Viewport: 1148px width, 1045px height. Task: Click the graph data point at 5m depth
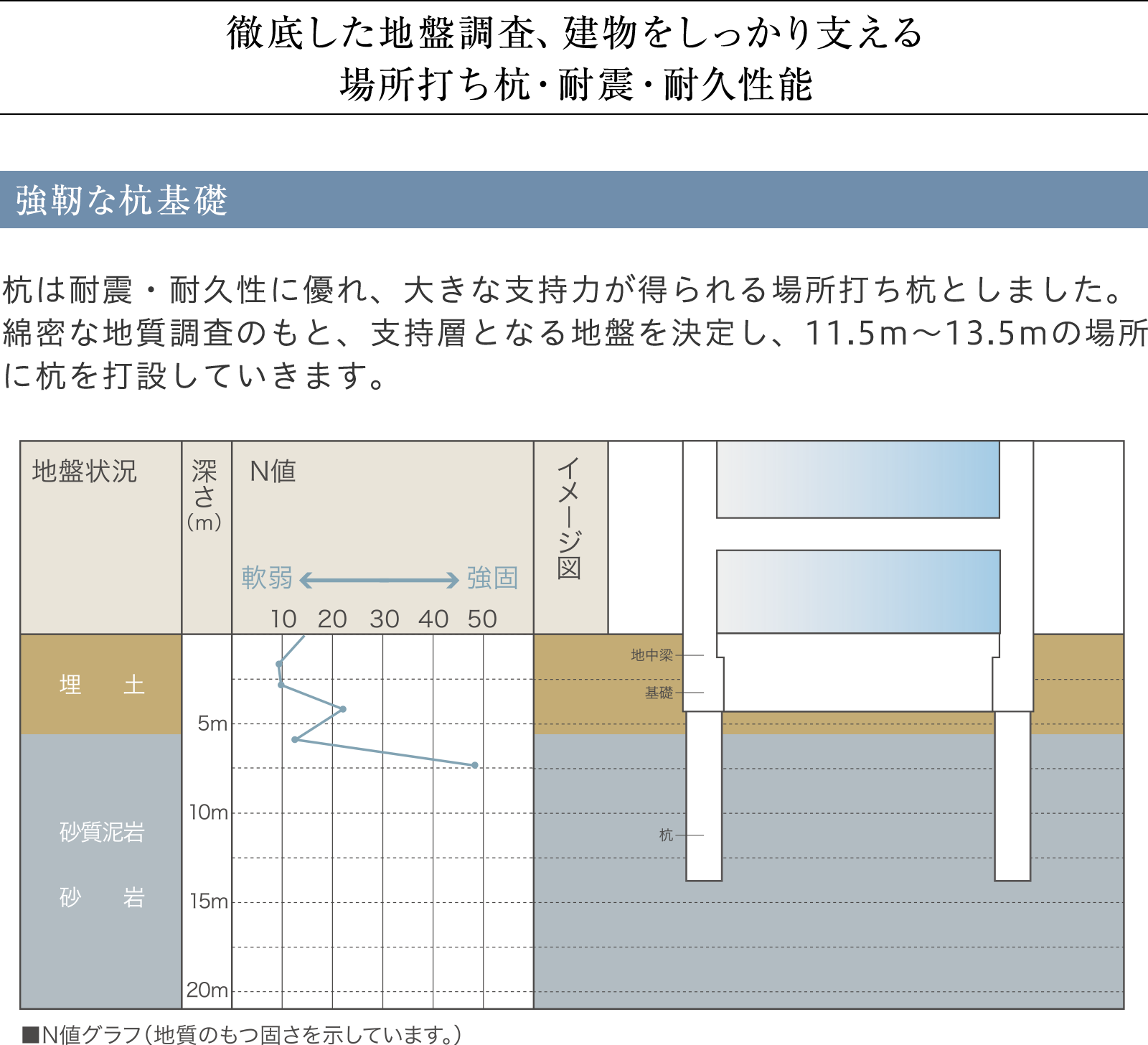(343, 709)
